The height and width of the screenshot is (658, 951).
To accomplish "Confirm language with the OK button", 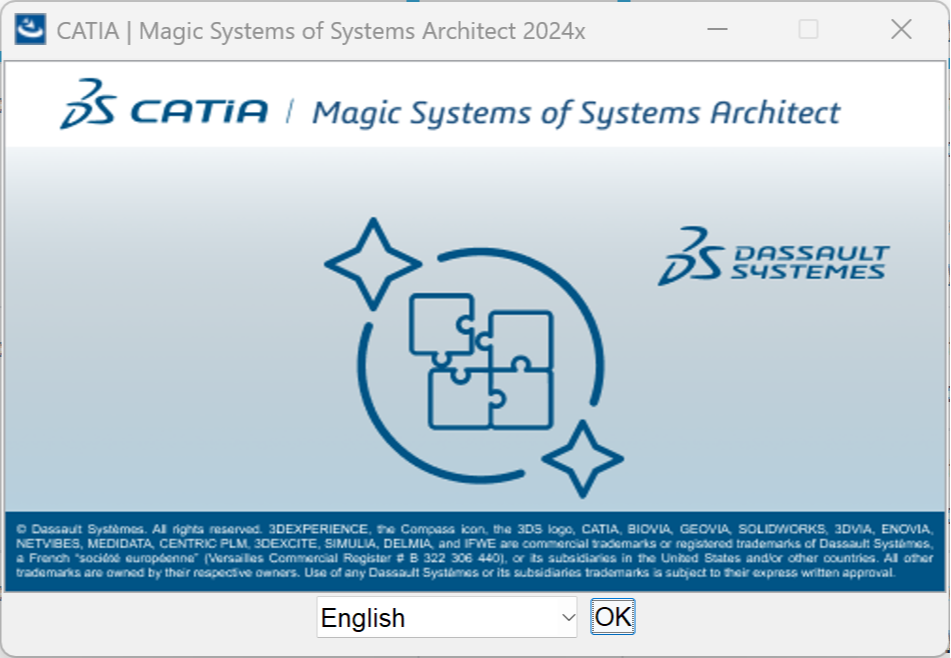I will pos(613,617).
